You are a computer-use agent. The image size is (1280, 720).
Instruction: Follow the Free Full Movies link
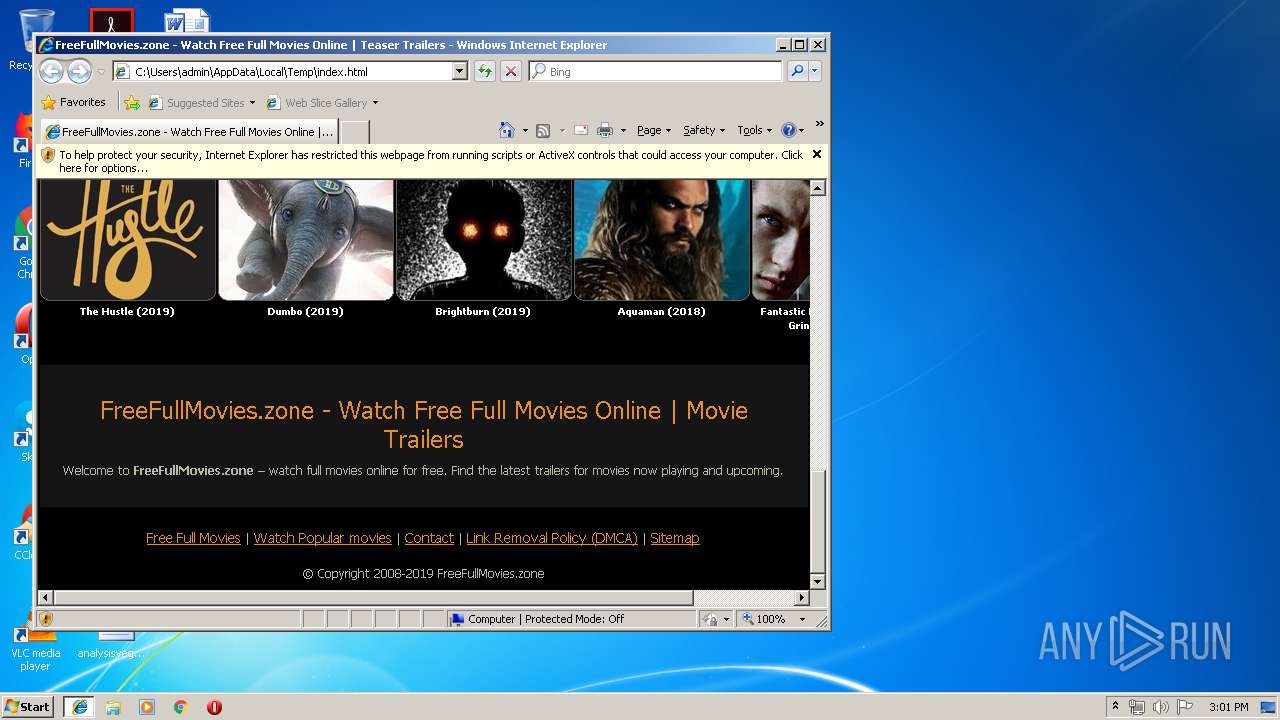click(x=193, y=538)
